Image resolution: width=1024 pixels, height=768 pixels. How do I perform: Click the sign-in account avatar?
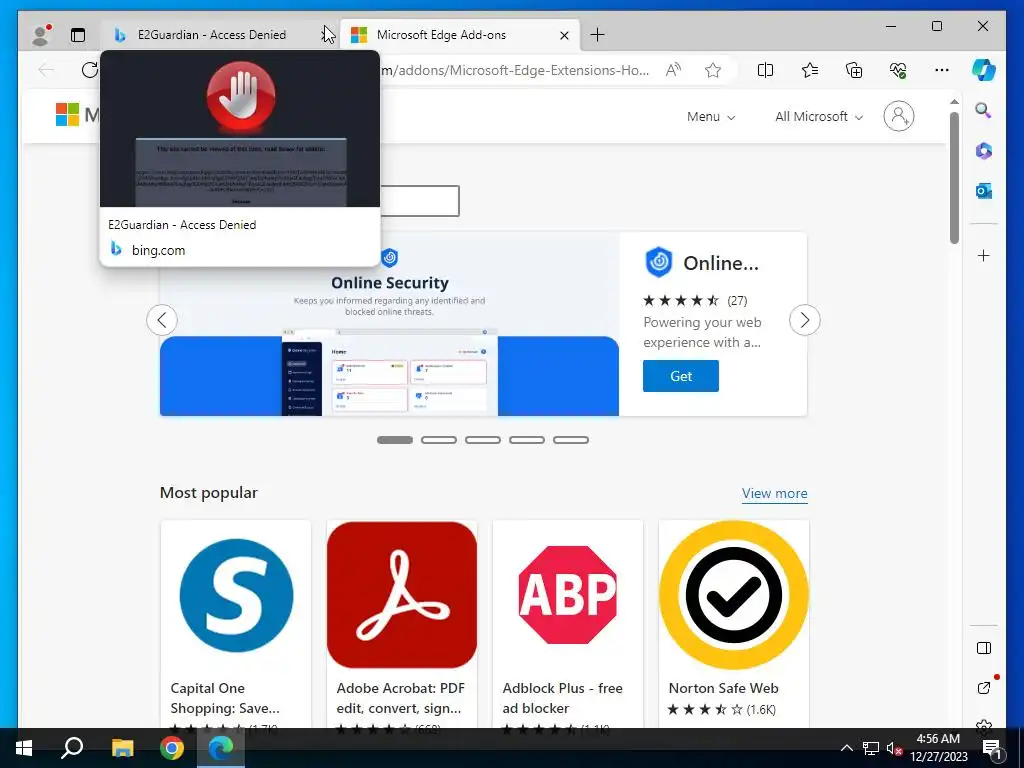click(899, 116)
